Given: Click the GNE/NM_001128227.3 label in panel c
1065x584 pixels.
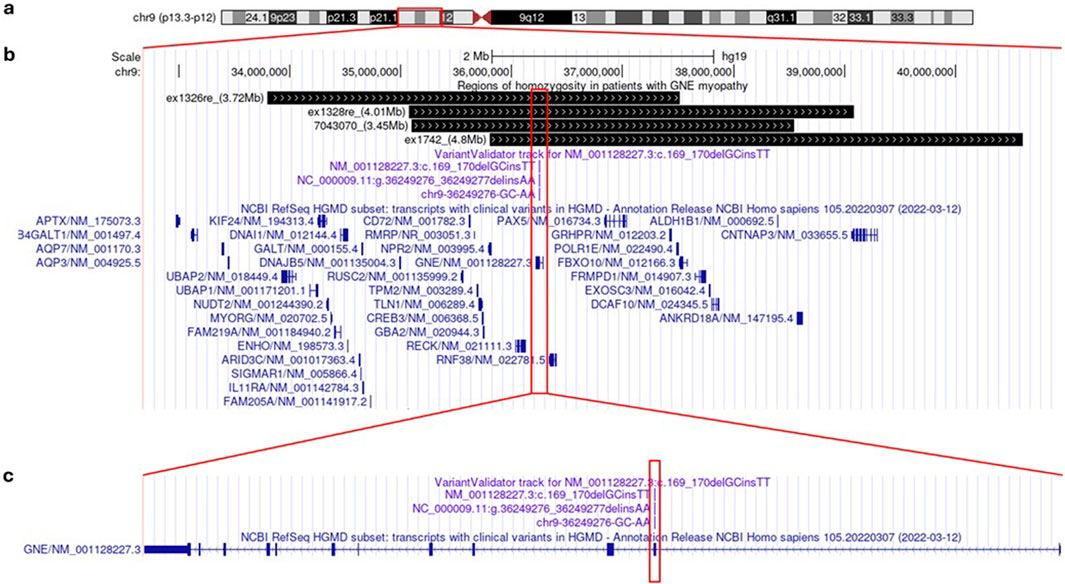Looking at the screenshot, I should coord(82,549).
